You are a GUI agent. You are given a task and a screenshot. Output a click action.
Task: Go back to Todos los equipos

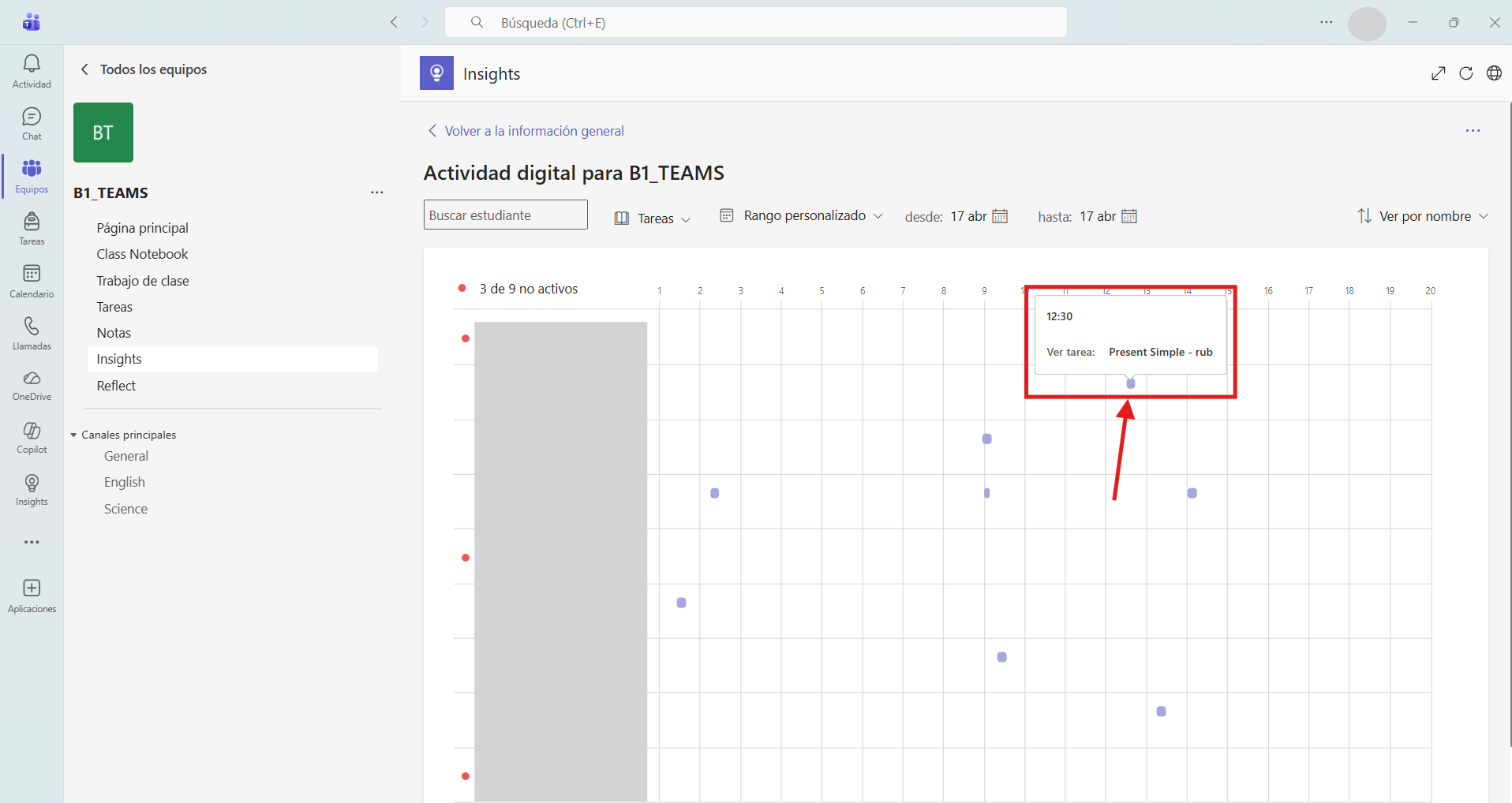[x=144, y=69]
